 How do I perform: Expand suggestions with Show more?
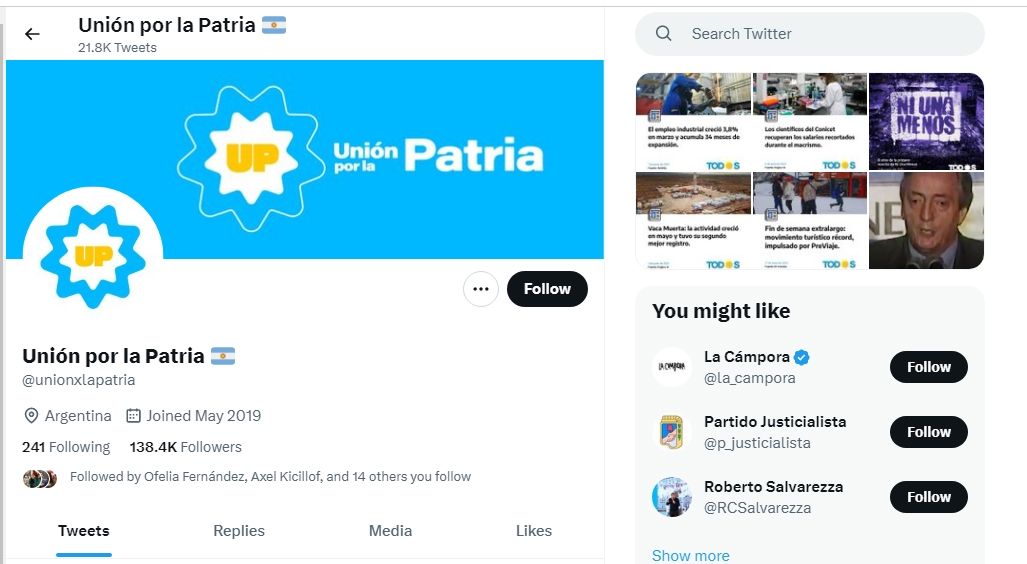(690, 555)
